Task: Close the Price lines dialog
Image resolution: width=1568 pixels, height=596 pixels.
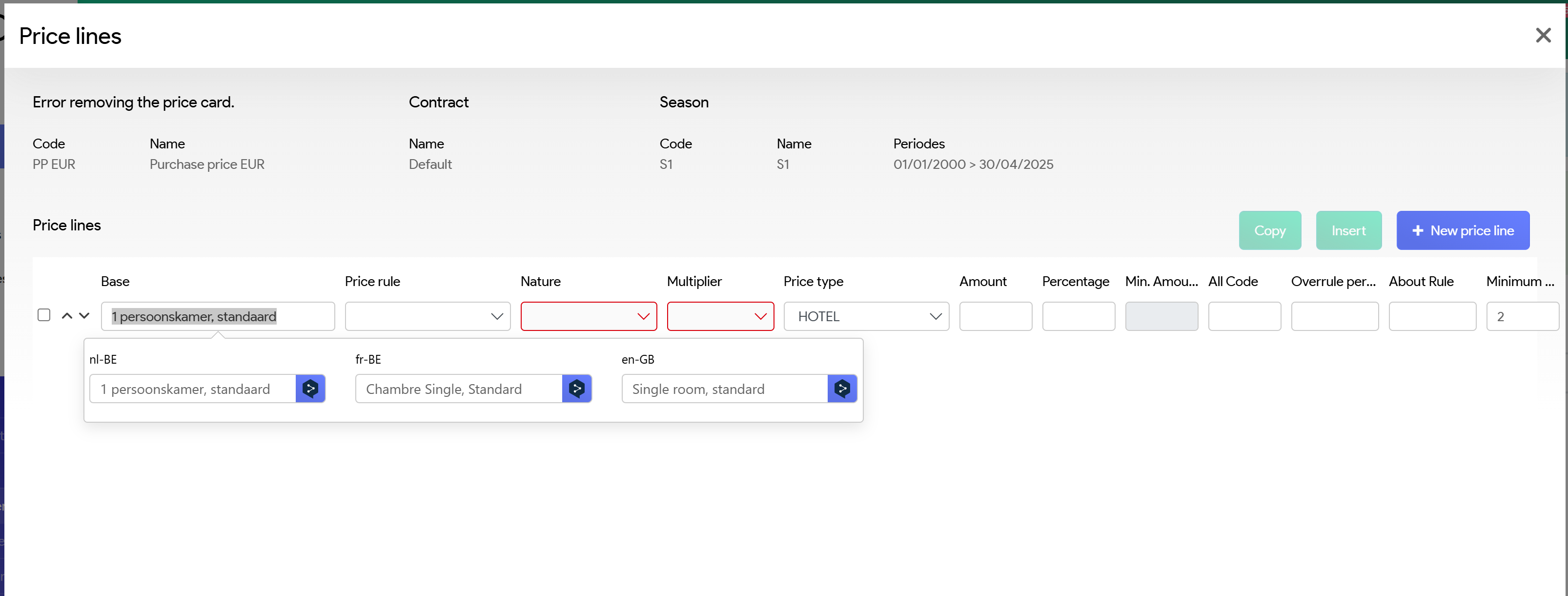Action: point(1543,35)
